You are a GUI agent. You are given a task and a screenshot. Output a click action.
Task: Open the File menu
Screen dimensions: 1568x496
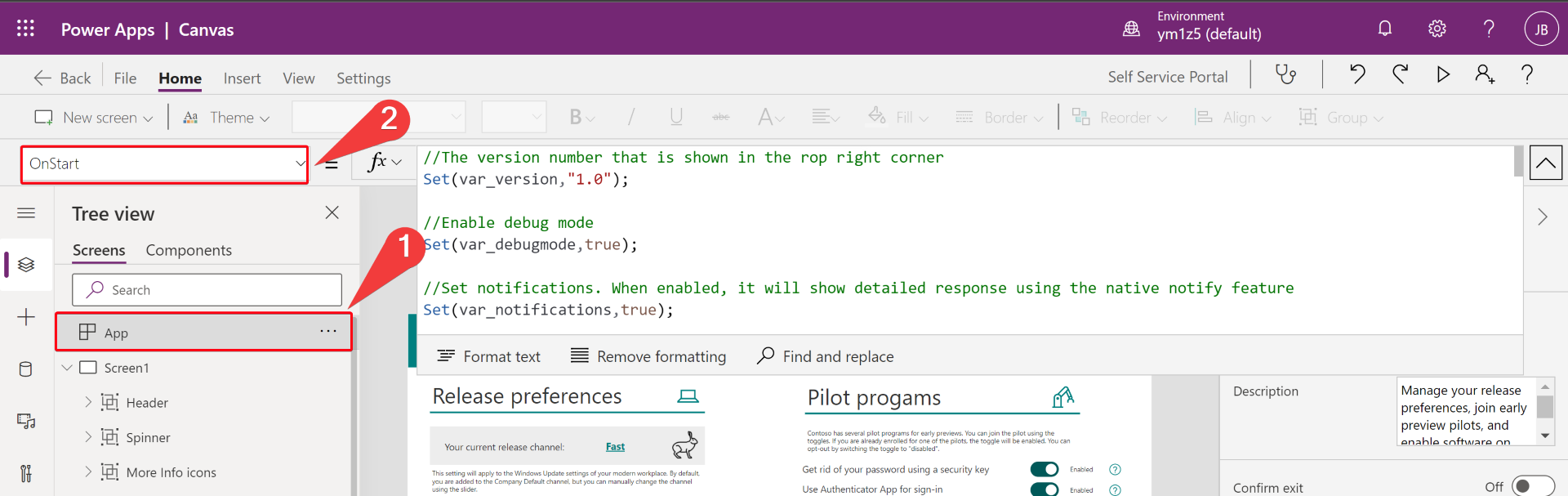(x=125, y=78)
